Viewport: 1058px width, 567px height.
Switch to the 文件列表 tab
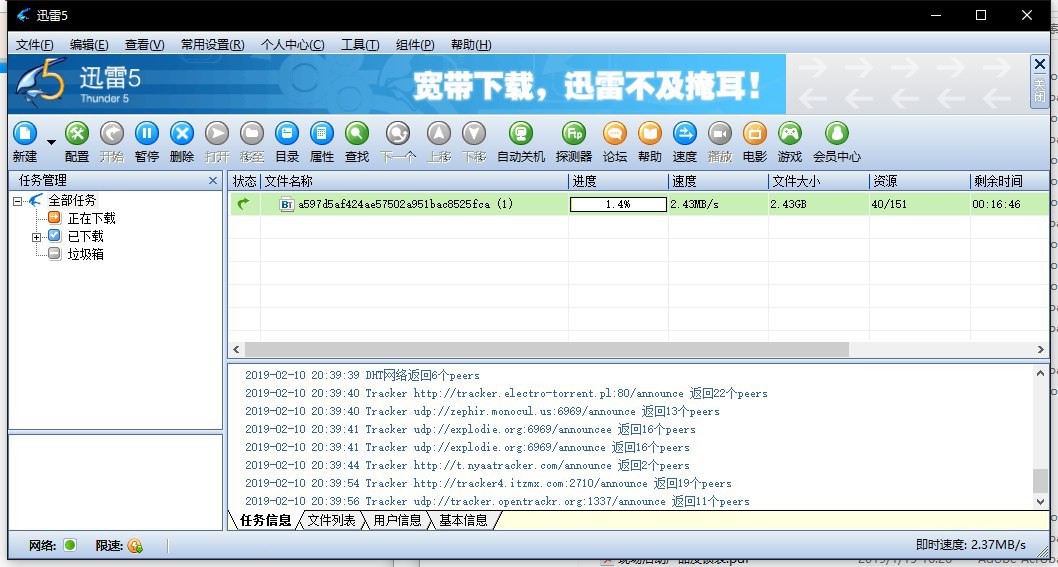click(331, 520)
